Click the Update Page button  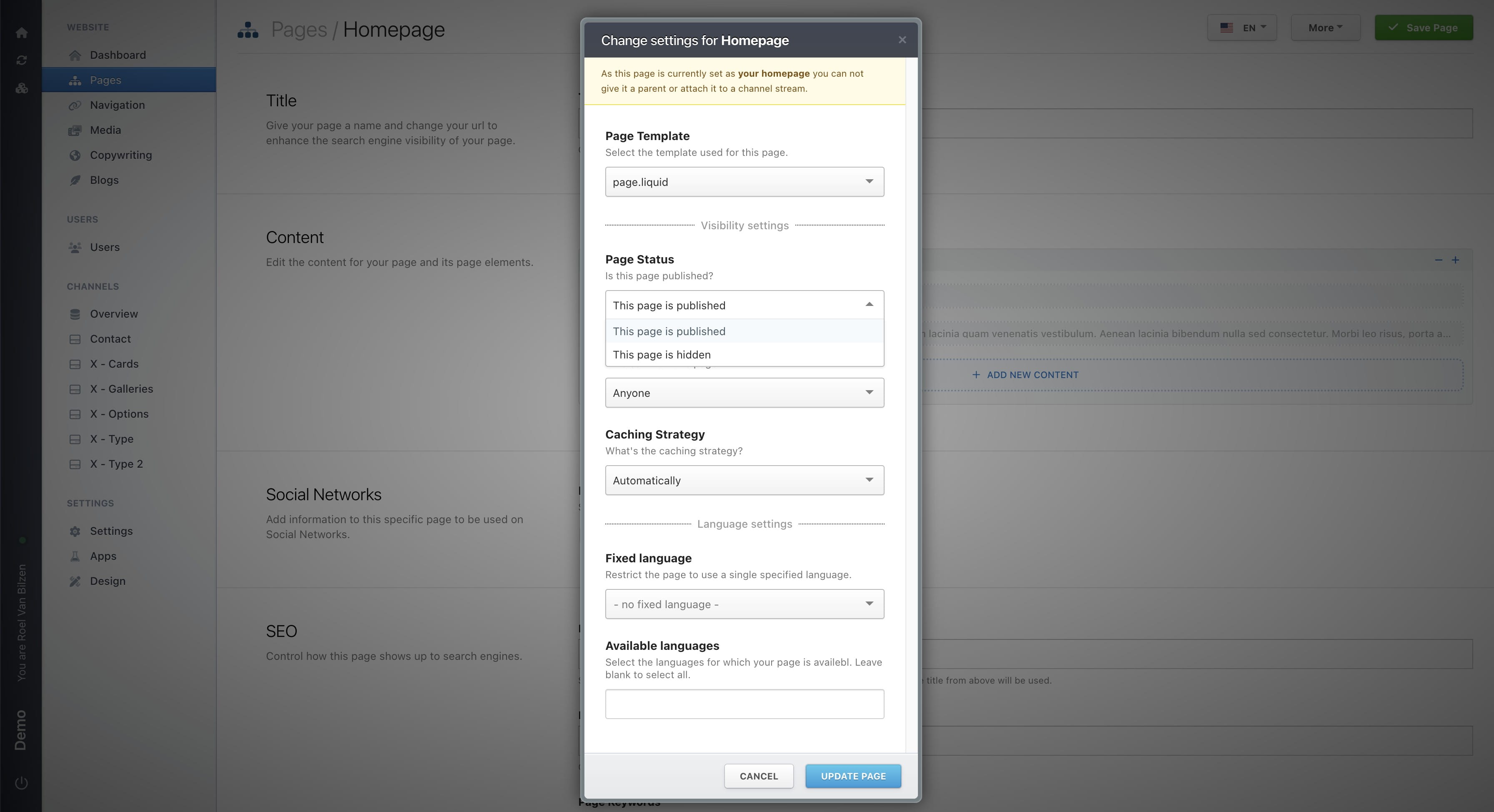coord(852,776)
